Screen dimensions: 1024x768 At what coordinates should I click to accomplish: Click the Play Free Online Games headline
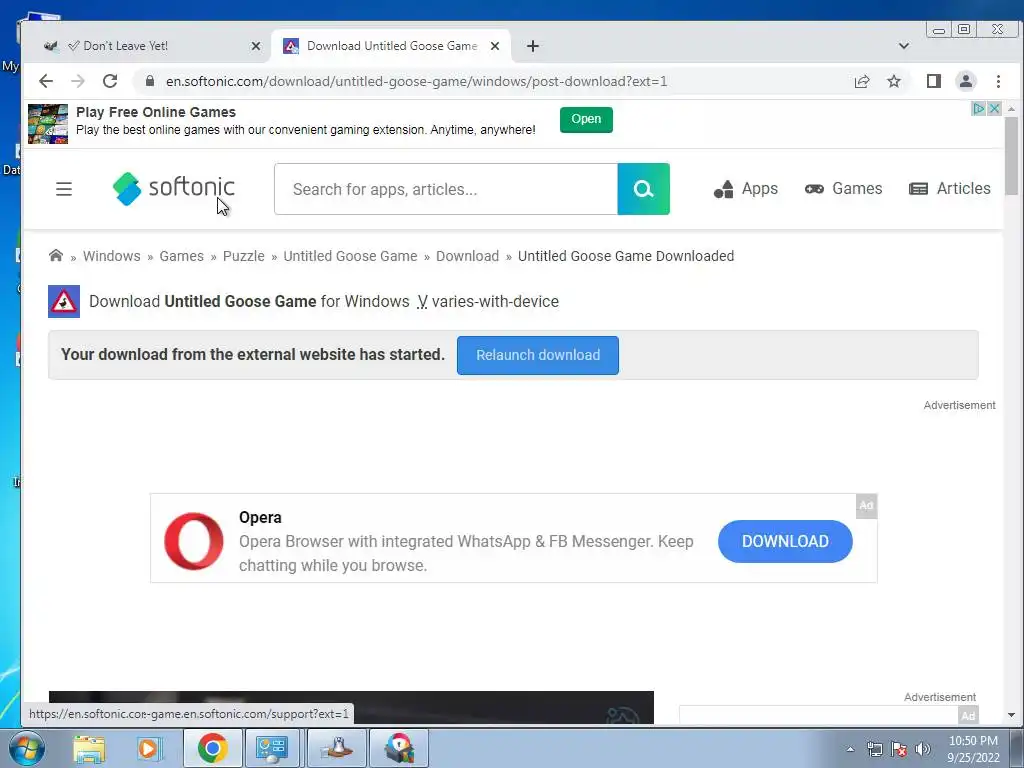coord(155,112)
